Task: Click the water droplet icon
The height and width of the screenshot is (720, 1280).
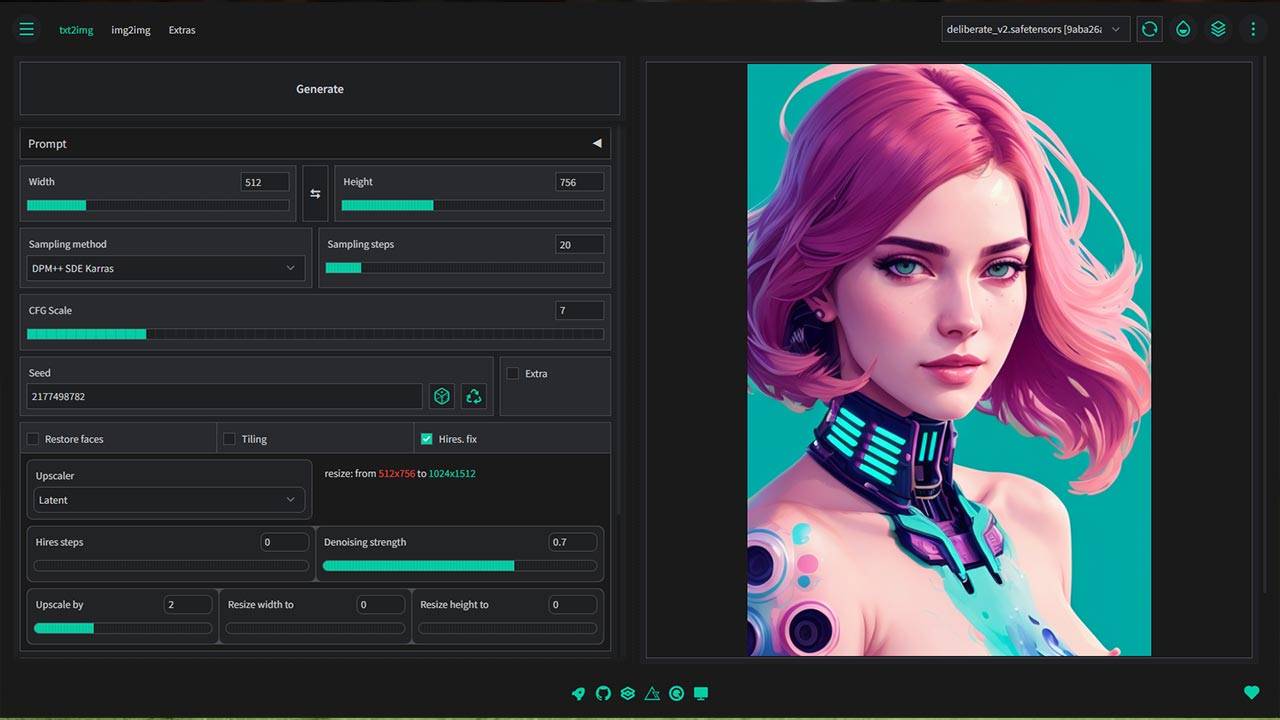Action: [x=1183, y=29]
